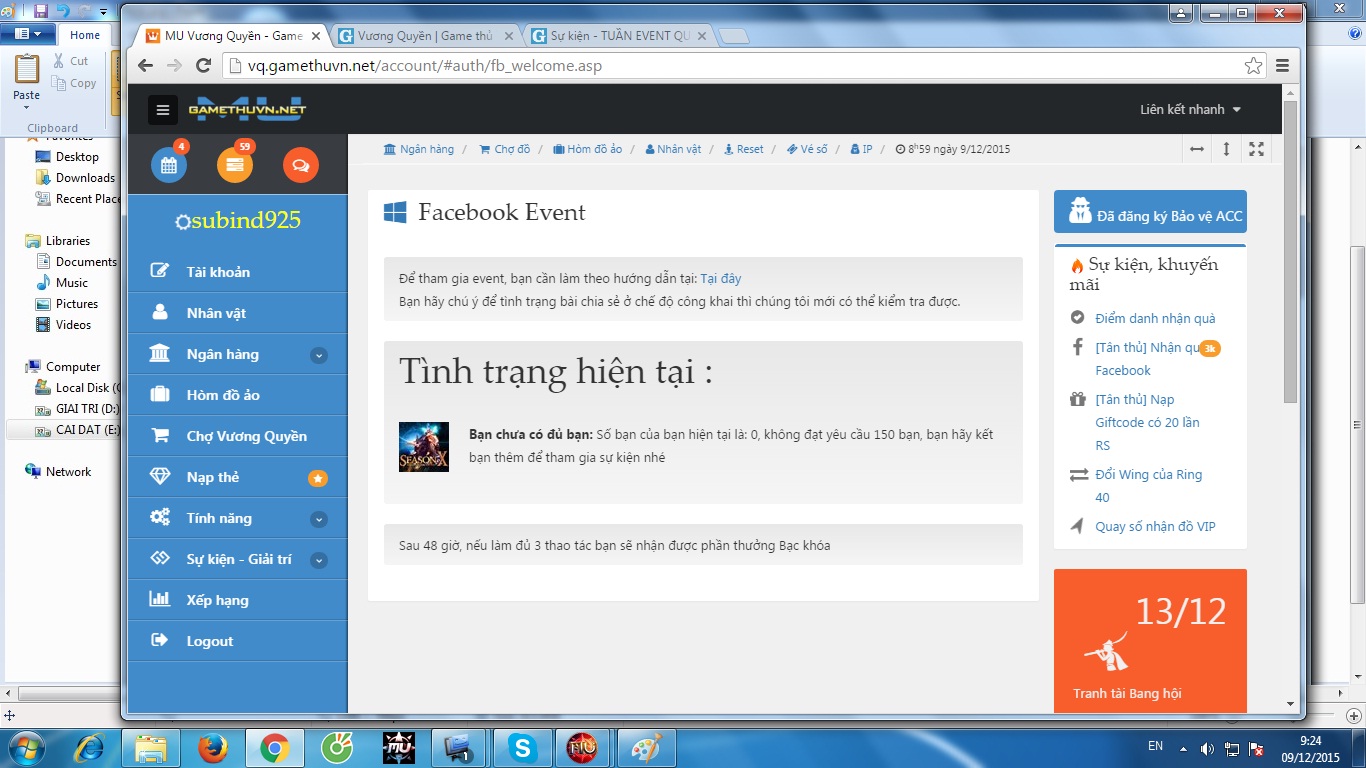Go back with browser back arrow

(146, 66)
